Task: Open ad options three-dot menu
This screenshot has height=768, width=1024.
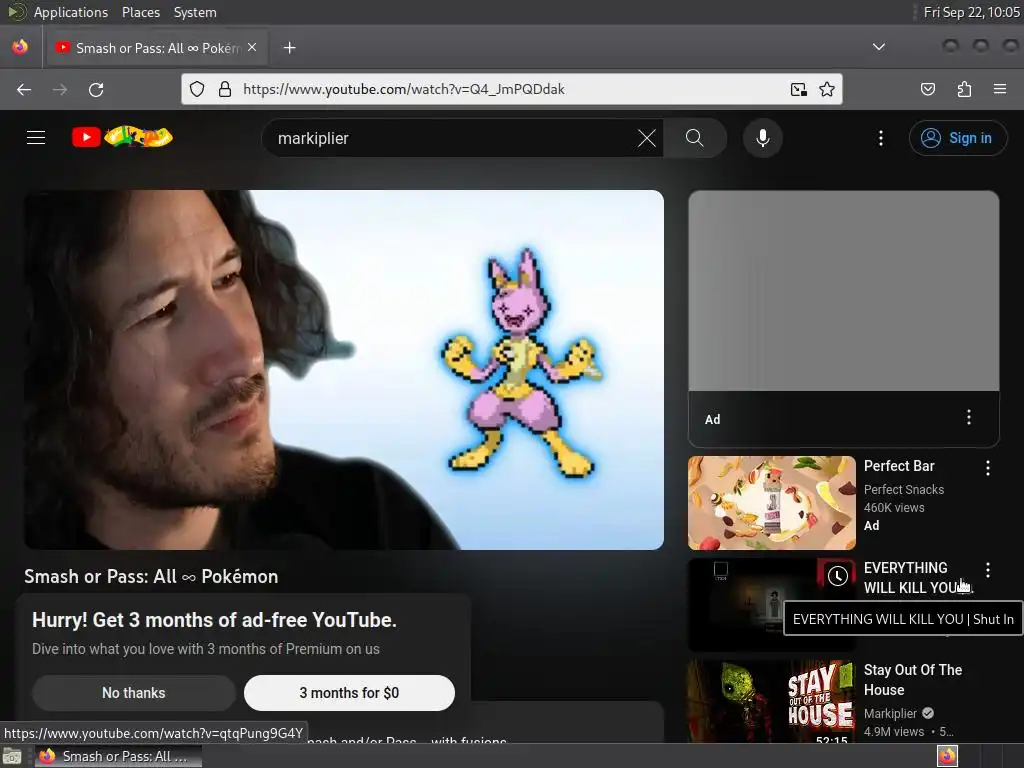Action: point(968,417)
